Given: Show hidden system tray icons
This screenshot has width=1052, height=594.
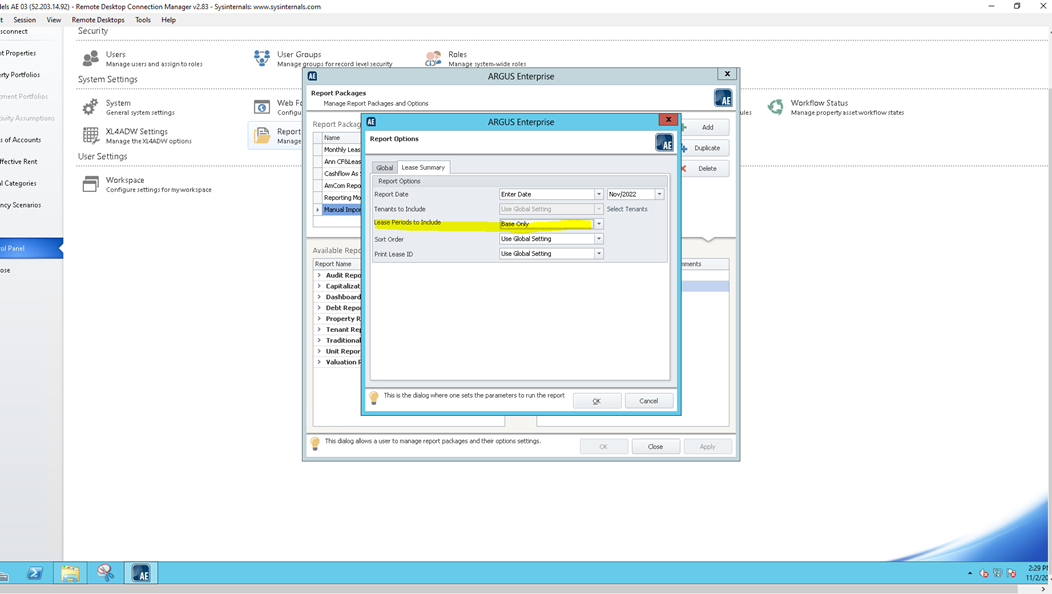Looking at the screenshot, I should [969, 573].
